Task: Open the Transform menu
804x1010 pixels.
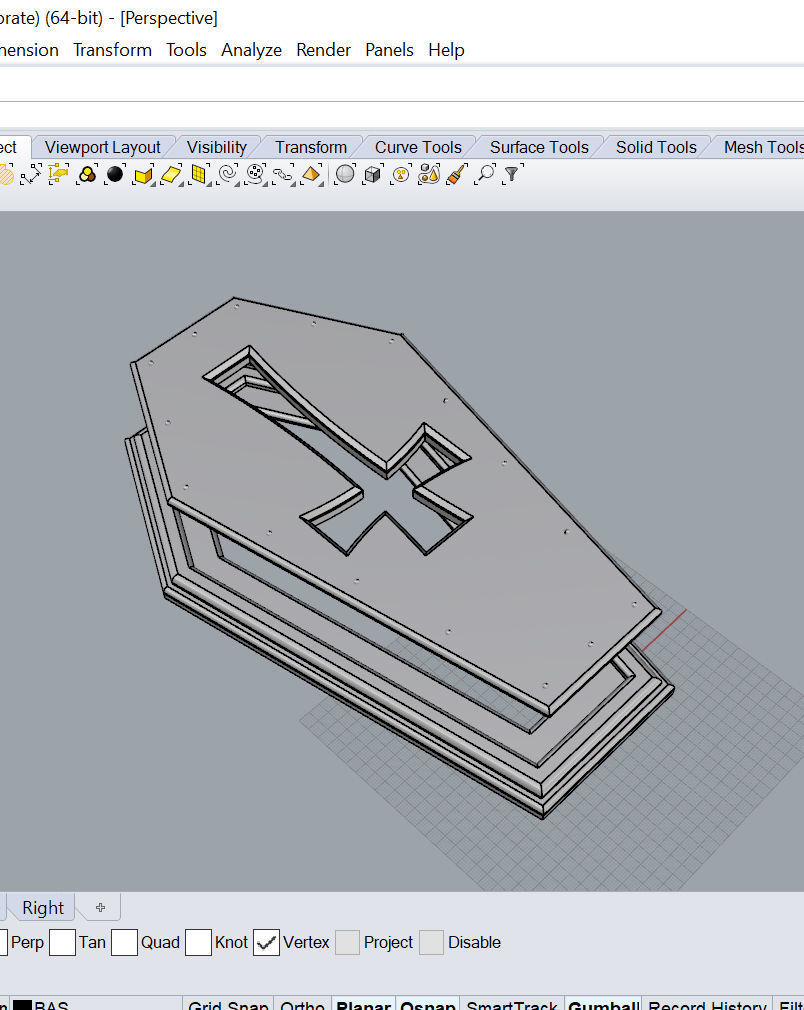Action: click(x=112, y=50)
